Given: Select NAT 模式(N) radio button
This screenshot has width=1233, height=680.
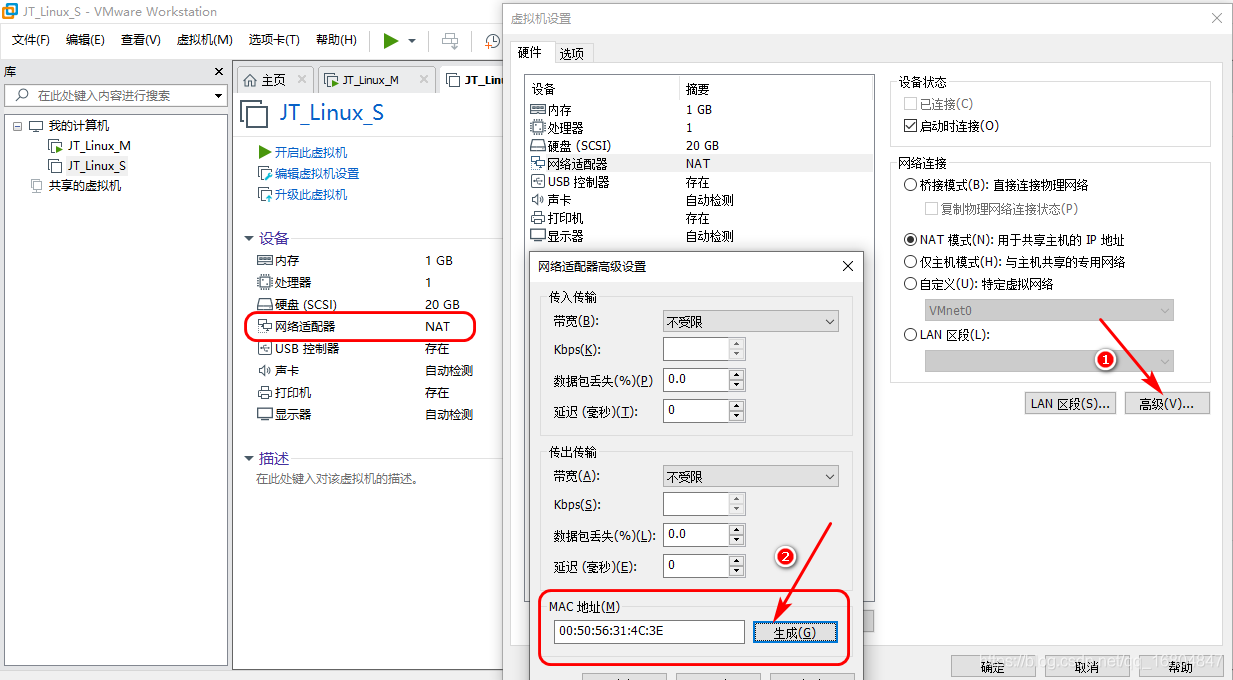Looking at the screenshot, I should tap(910, 240).
